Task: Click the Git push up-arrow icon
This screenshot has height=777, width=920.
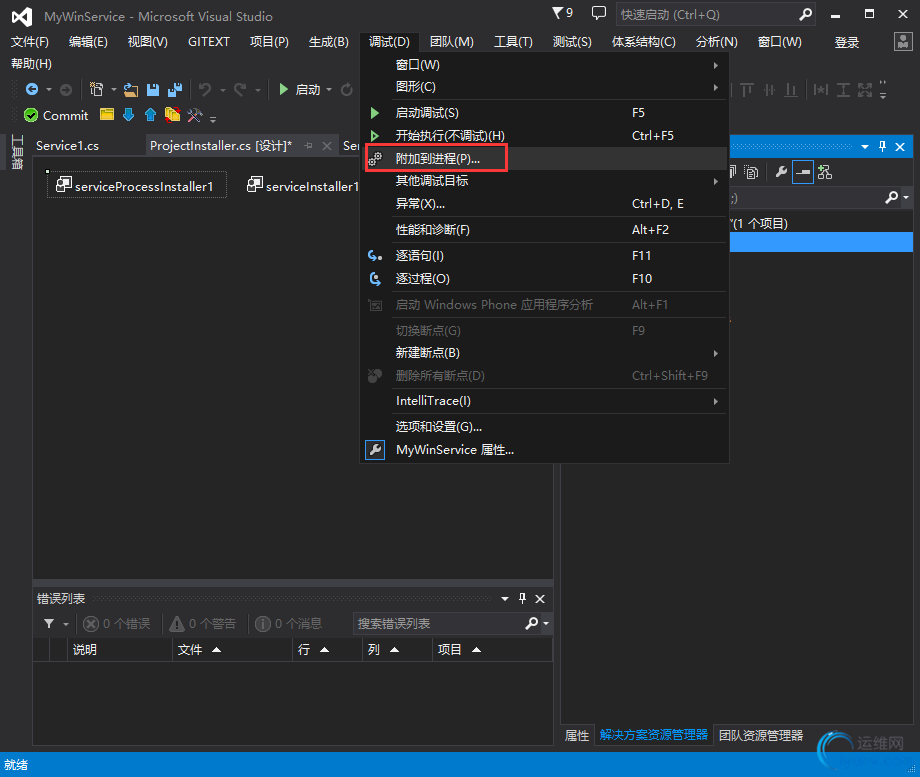Action: click(x=150, y=115)
